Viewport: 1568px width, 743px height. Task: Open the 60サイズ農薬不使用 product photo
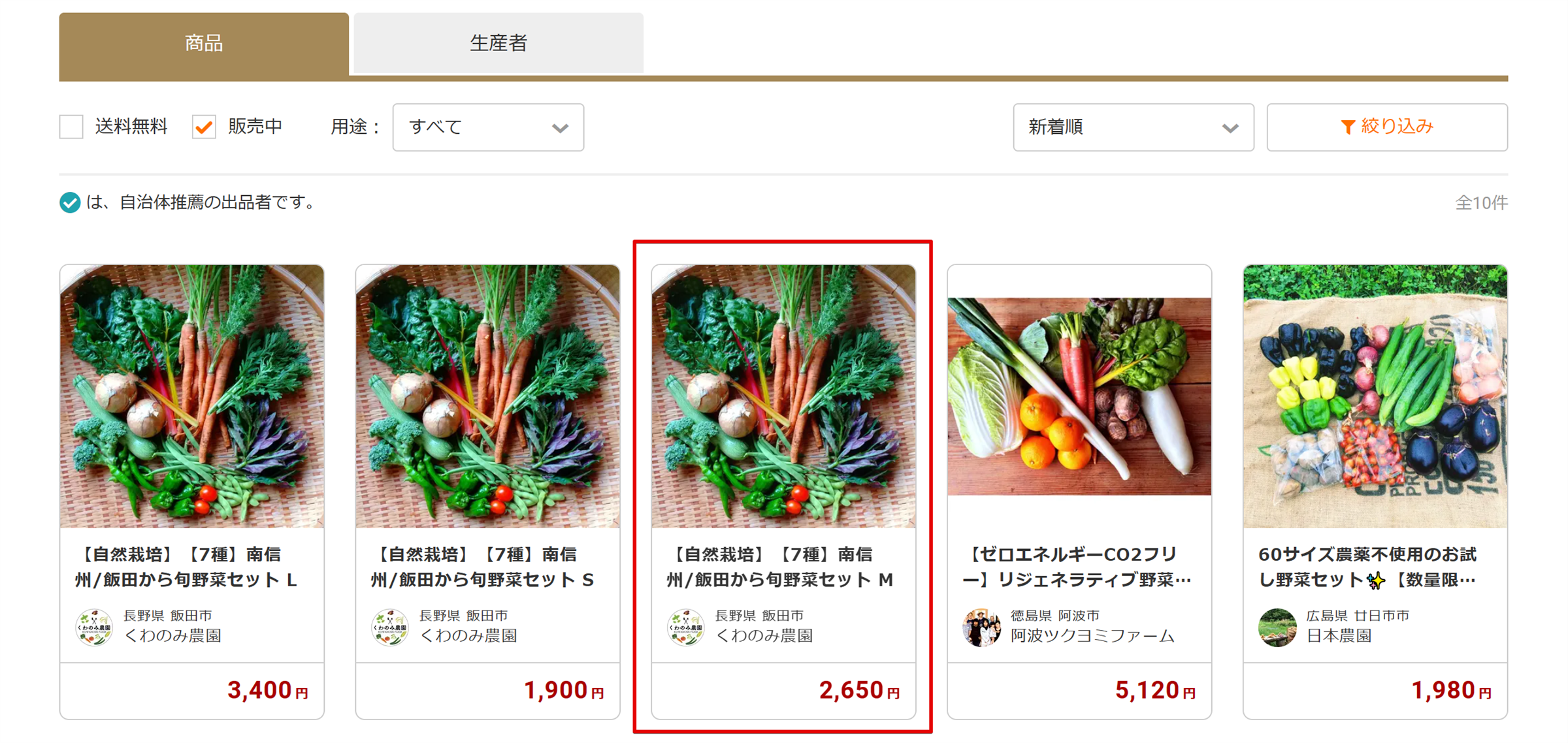(x=1375, y=396)
